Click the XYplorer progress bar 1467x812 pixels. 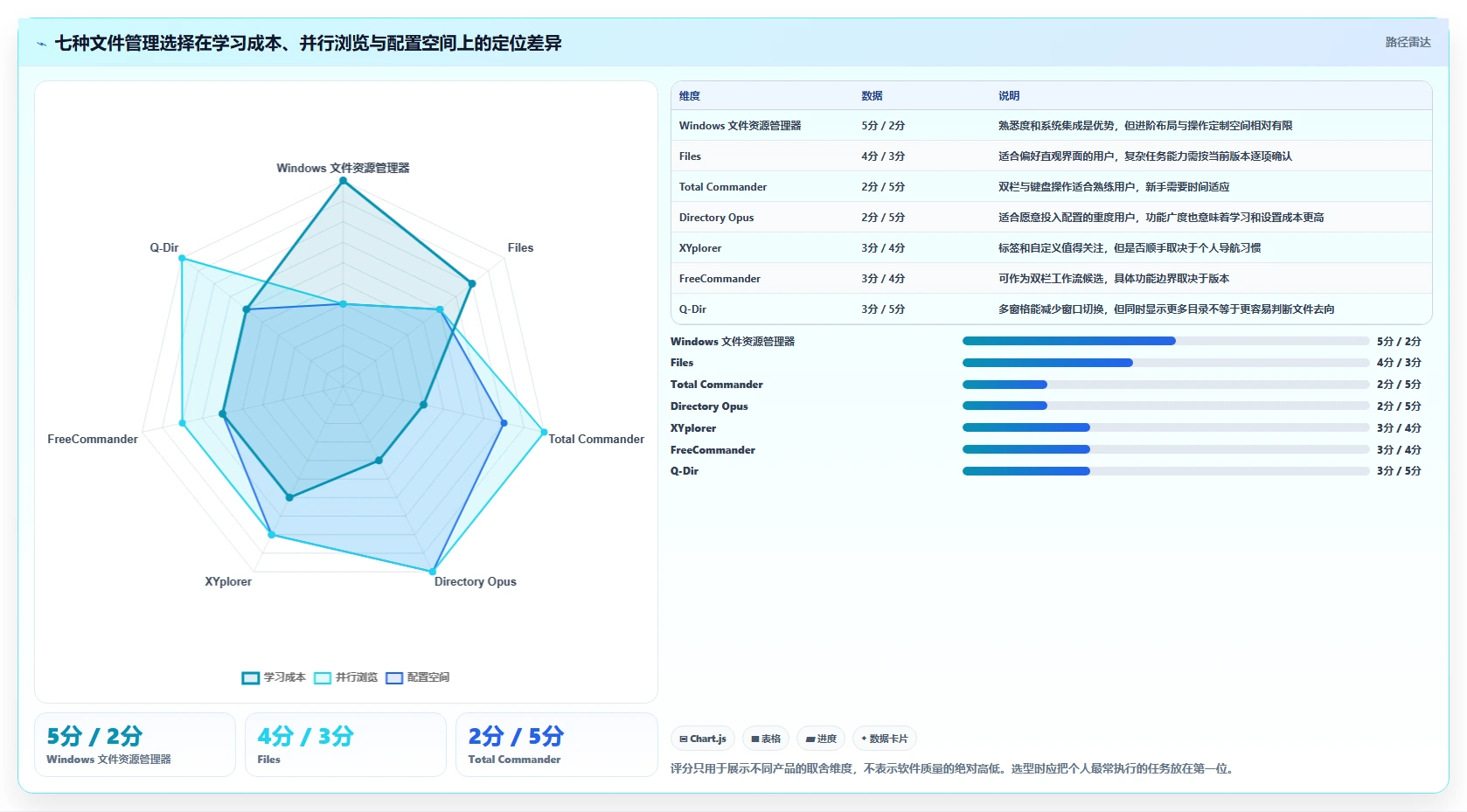point(1165,427)
